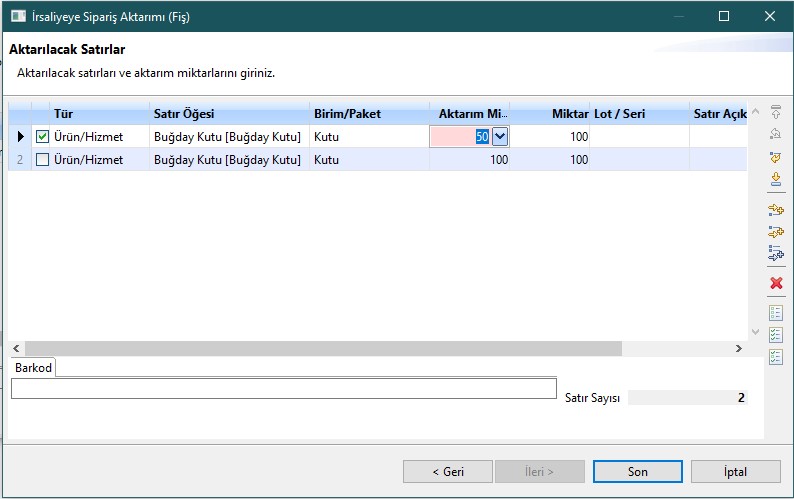The width and height of the screenshot is (794, 499).
Task: Select the Barkod tab
Action: [x=33, y=368]
